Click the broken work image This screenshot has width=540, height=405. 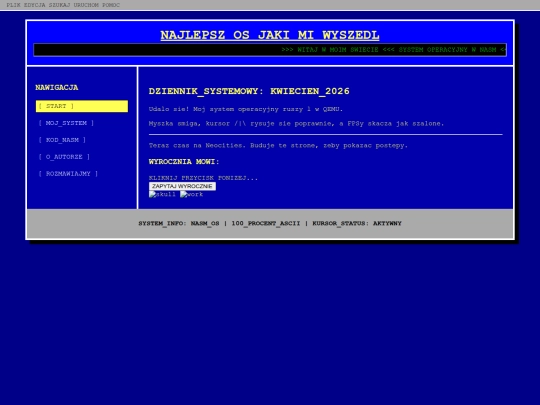[x=191, y=194]
